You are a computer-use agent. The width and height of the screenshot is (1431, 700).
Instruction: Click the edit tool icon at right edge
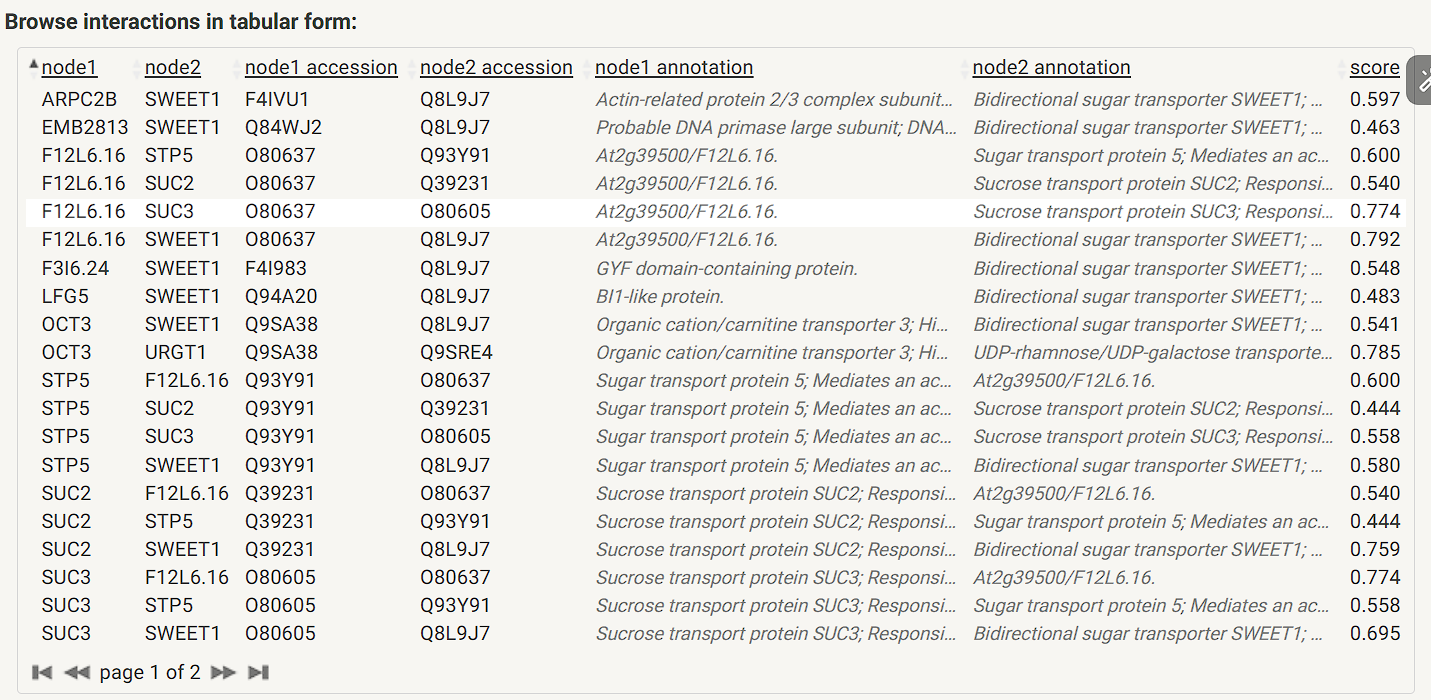(x=1421, y=80)
